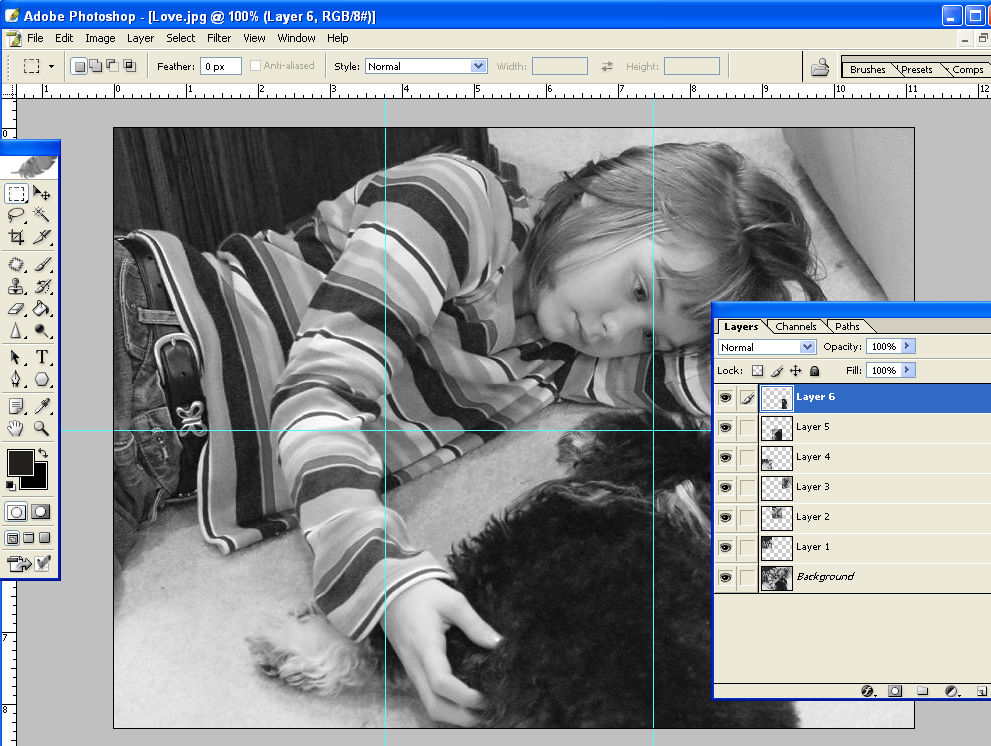The image size is (991, 746).
Task: Select the Shape tool
Action: (42, 379)
